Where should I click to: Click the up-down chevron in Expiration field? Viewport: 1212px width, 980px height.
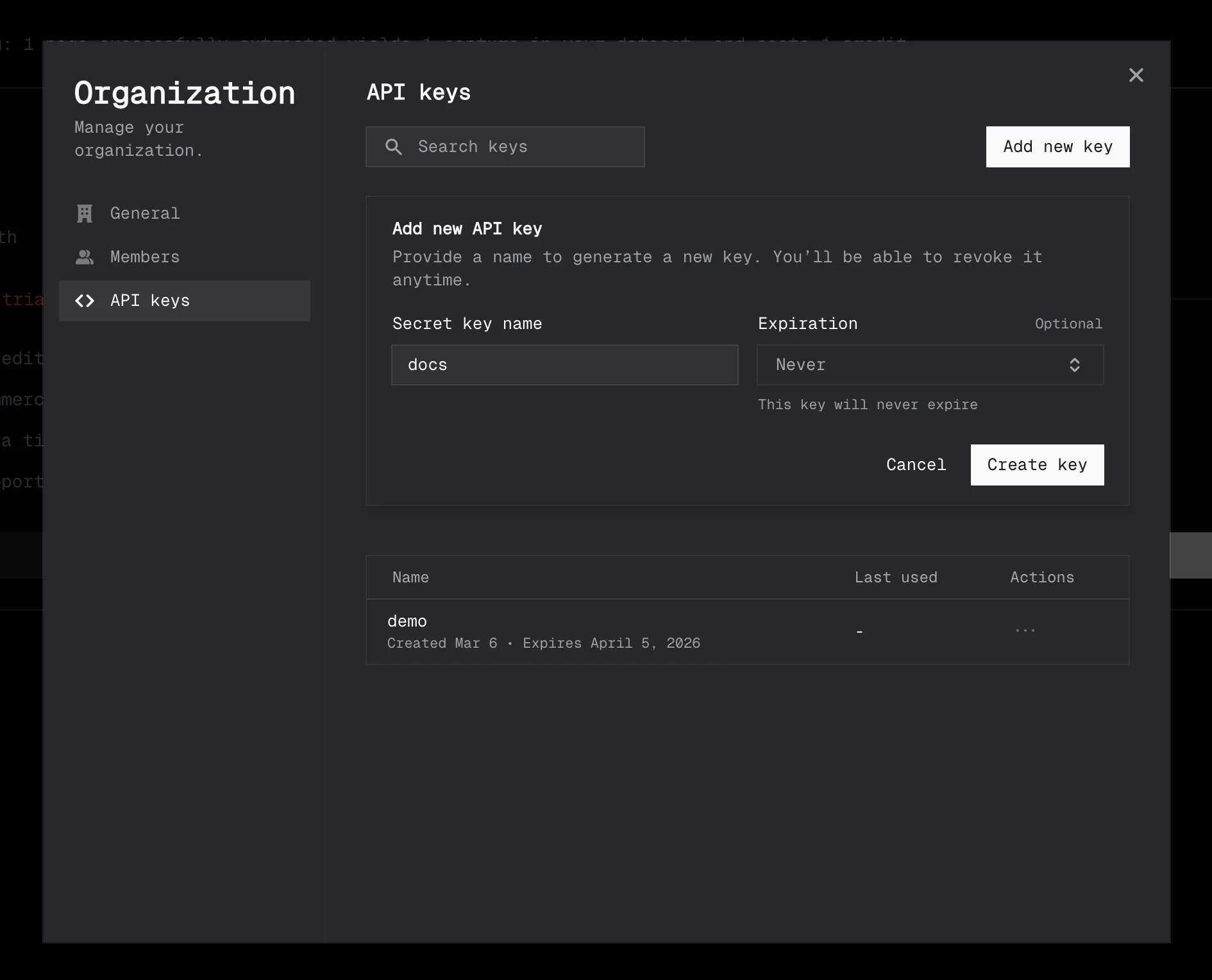(1075, 365)
